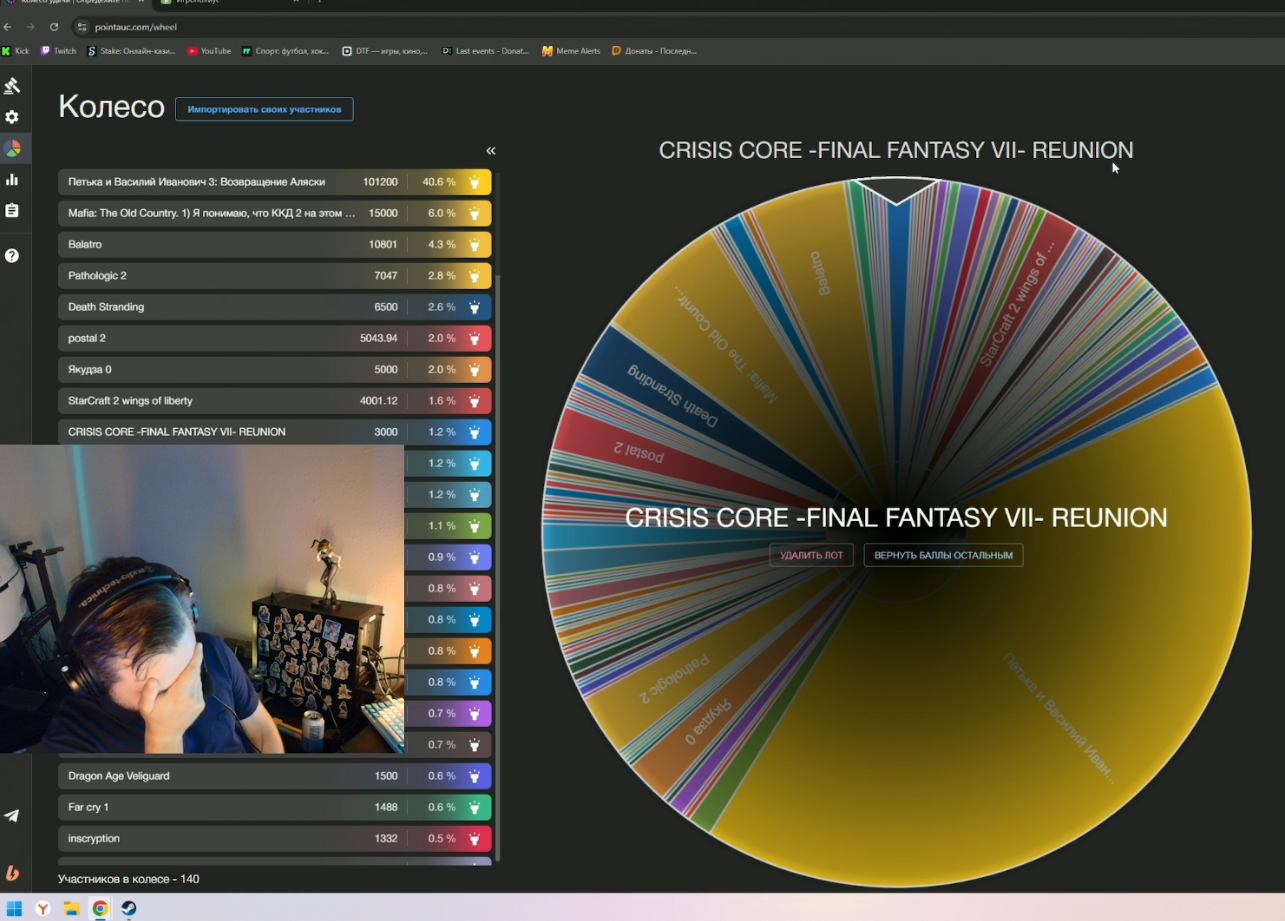This screenshot has height=921, width=1285.
Task: Open Yandex Browser from the taskbar
Action: [43, 908]
